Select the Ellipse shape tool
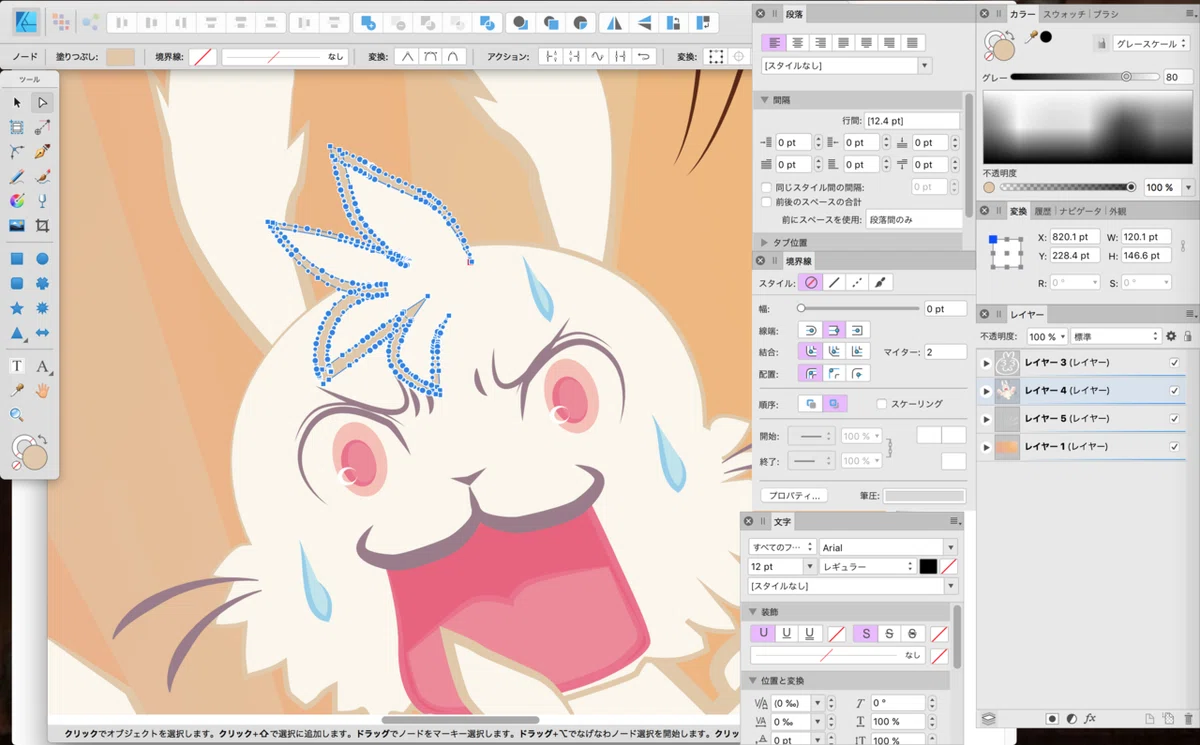The width and height of the screenshot is (1200, 745). (42, 258)
